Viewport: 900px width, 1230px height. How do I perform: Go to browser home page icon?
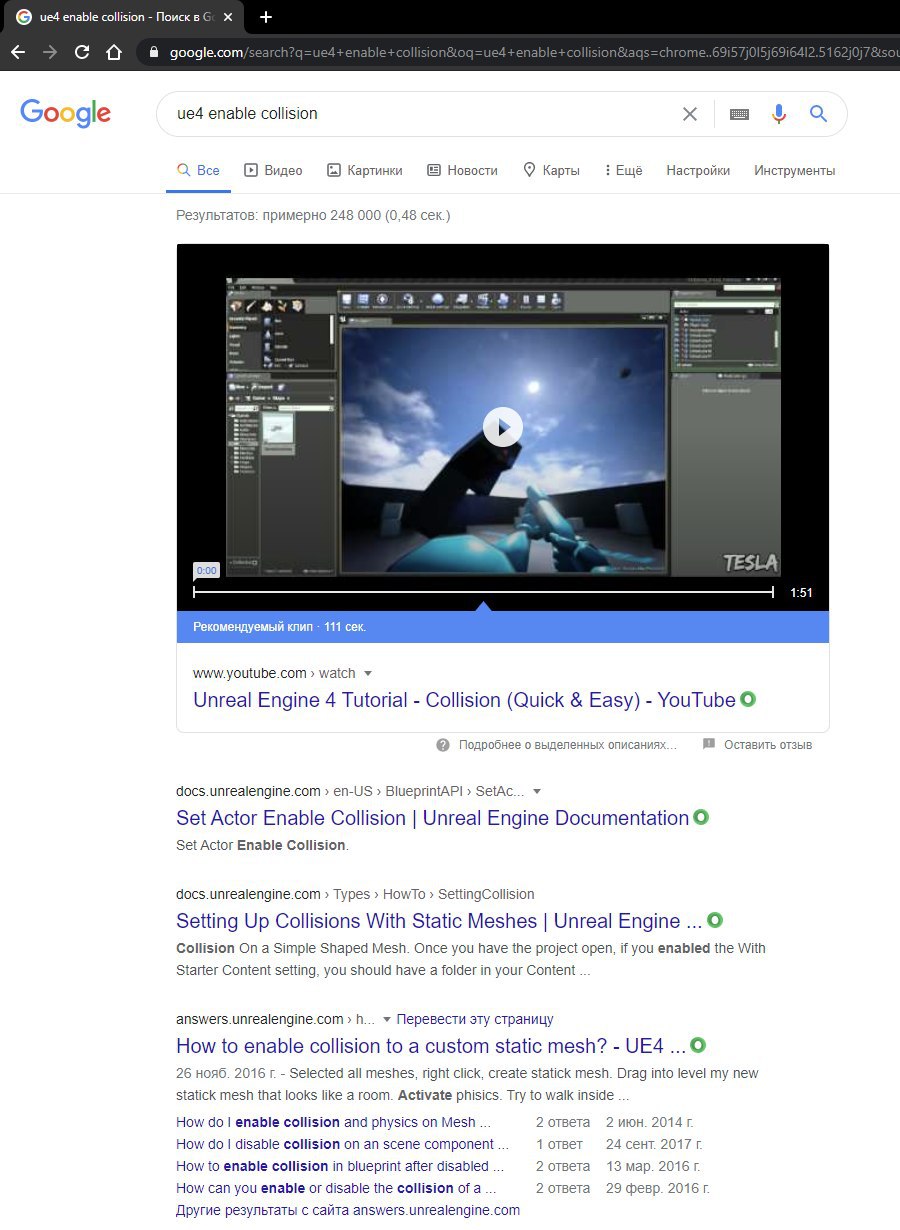114,52
